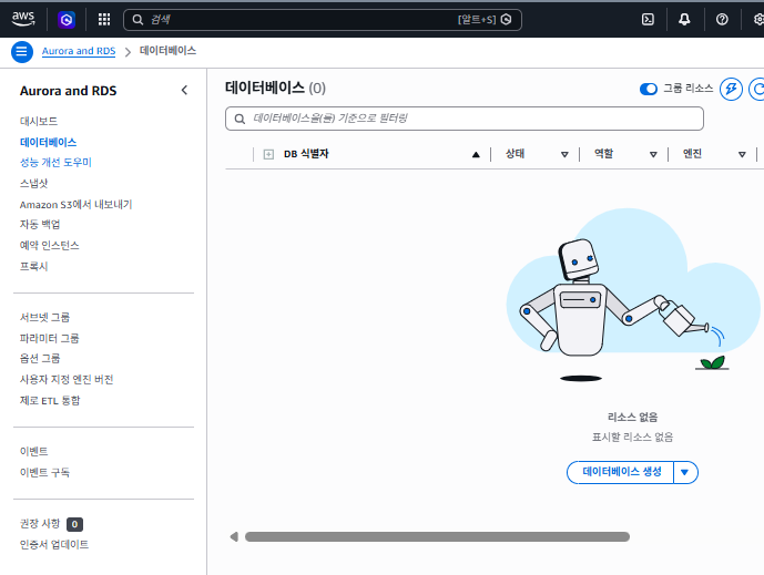Follow the Aurora and RDS breadcrumb link
Viewport: 764px width, 575px height.
pyautogui.click(x=78, y=51)
